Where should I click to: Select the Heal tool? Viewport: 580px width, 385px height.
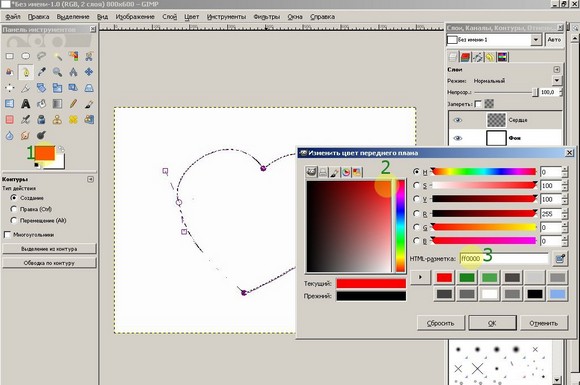click(73, 119)
